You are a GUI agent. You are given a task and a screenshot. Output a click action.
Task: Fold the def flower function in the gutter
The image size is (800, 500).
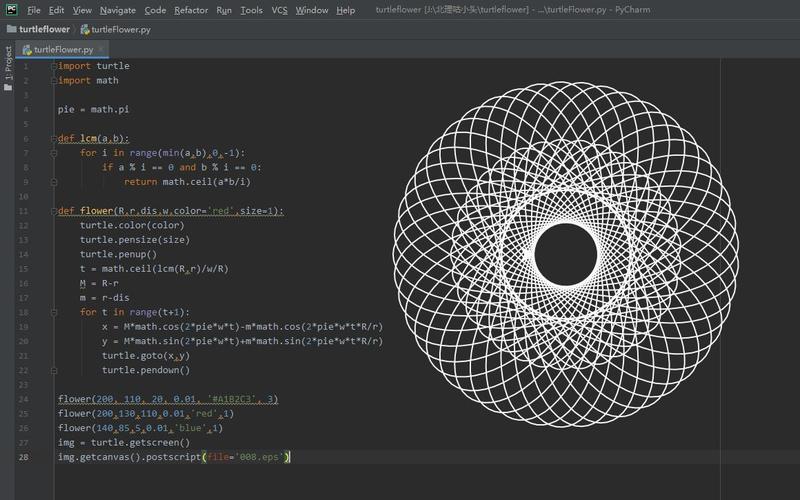[53, 211]
